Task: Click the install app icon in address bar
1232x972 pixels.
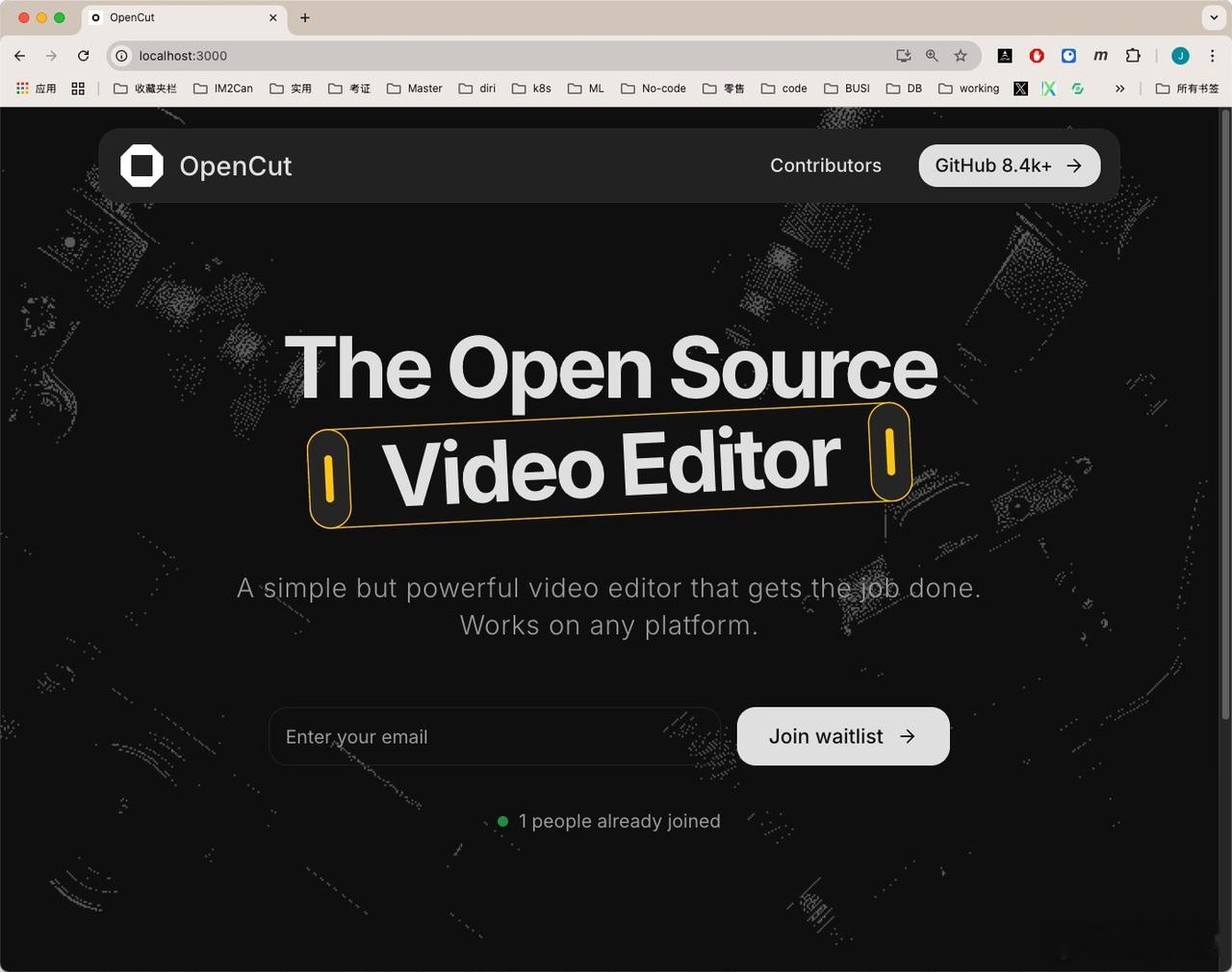Action: coord(903,56)
